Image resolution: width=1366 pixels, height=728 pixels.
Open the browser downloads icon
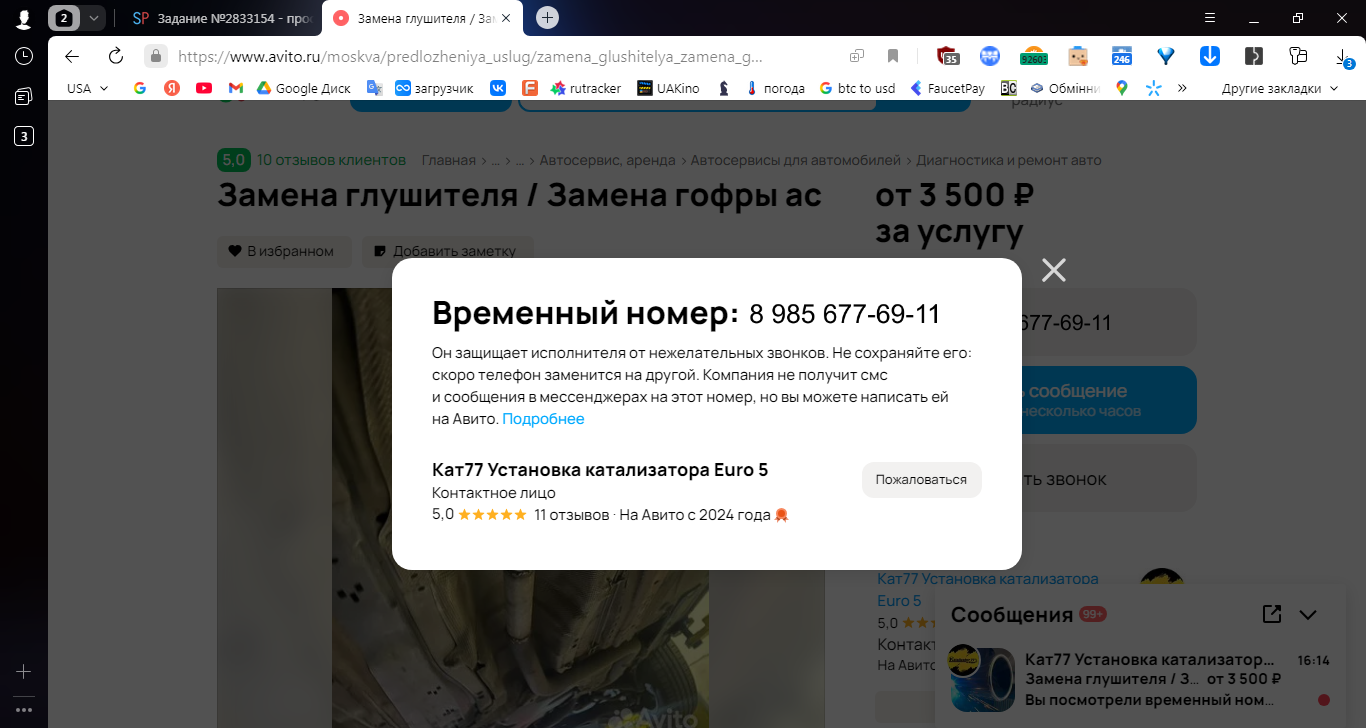pyautogui.click(x=1340, y=57)
